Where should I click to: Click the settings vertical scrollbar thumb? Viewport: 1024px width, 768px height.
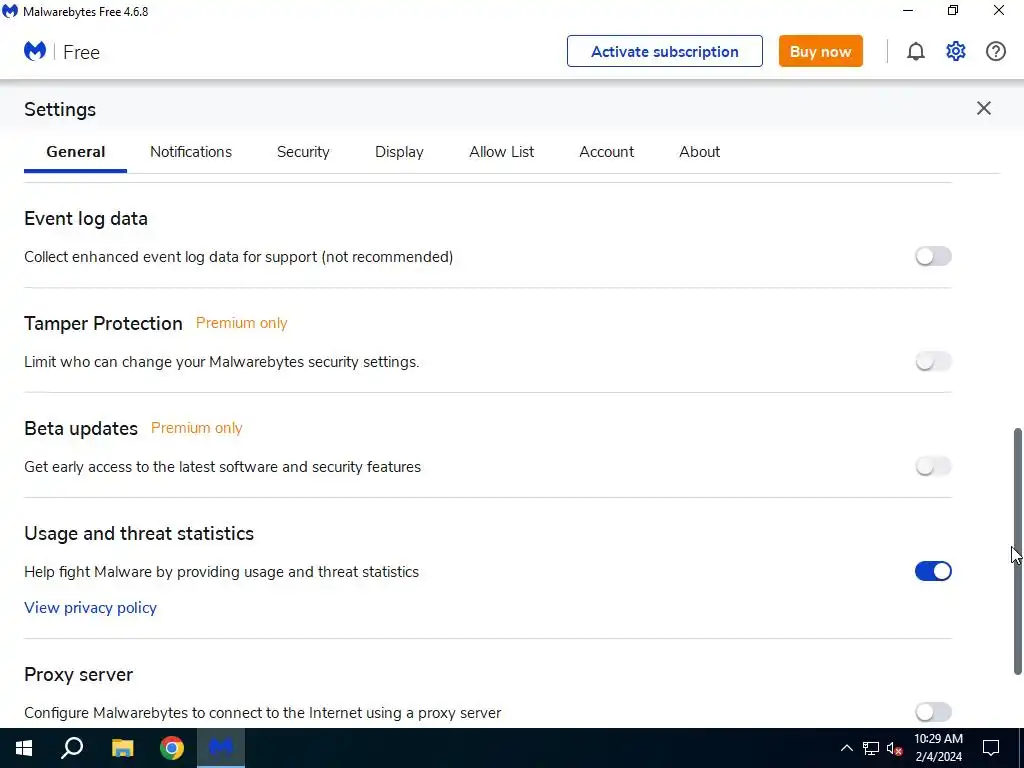[1017, 552]
